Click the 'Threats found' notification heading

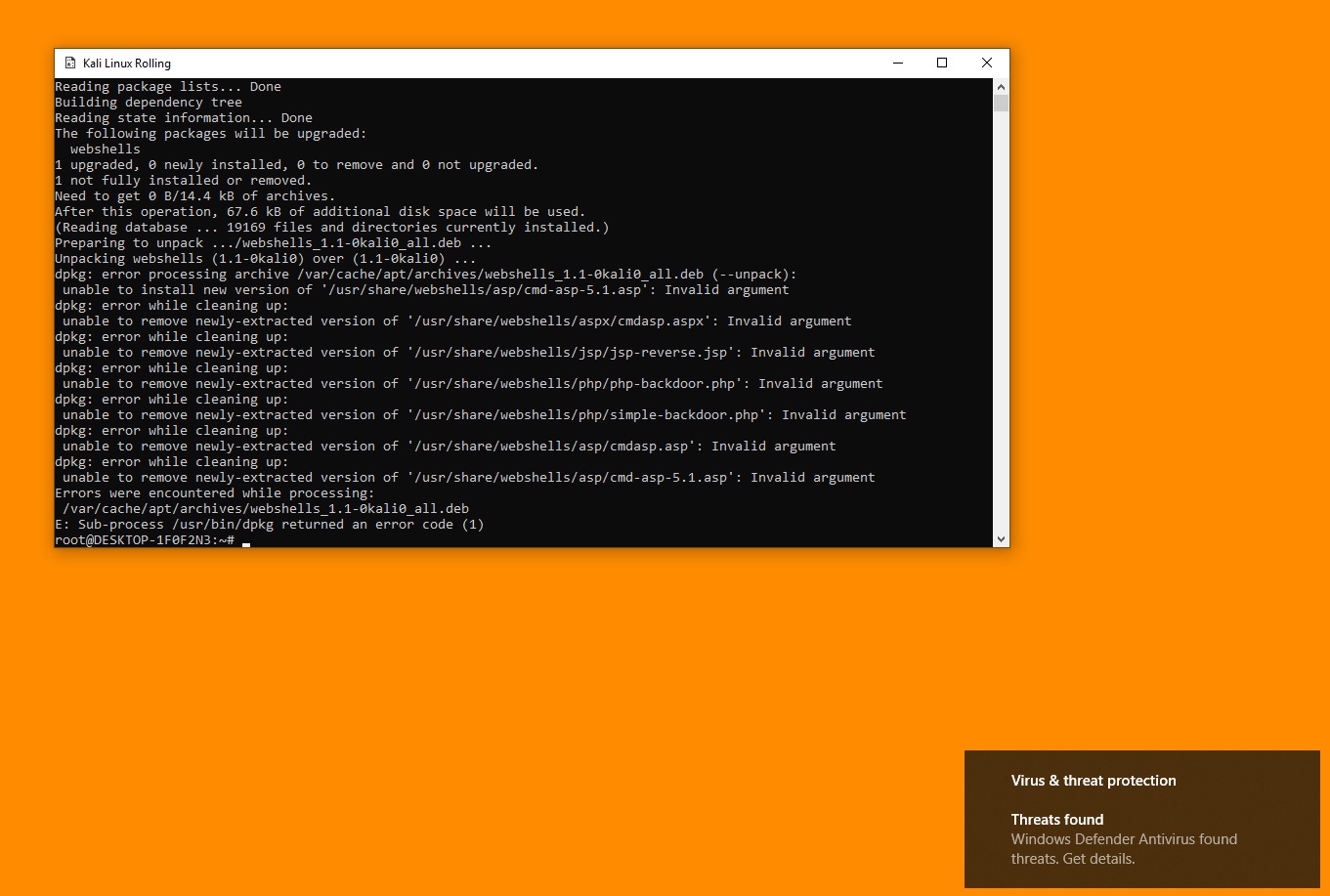(1056, 819)
